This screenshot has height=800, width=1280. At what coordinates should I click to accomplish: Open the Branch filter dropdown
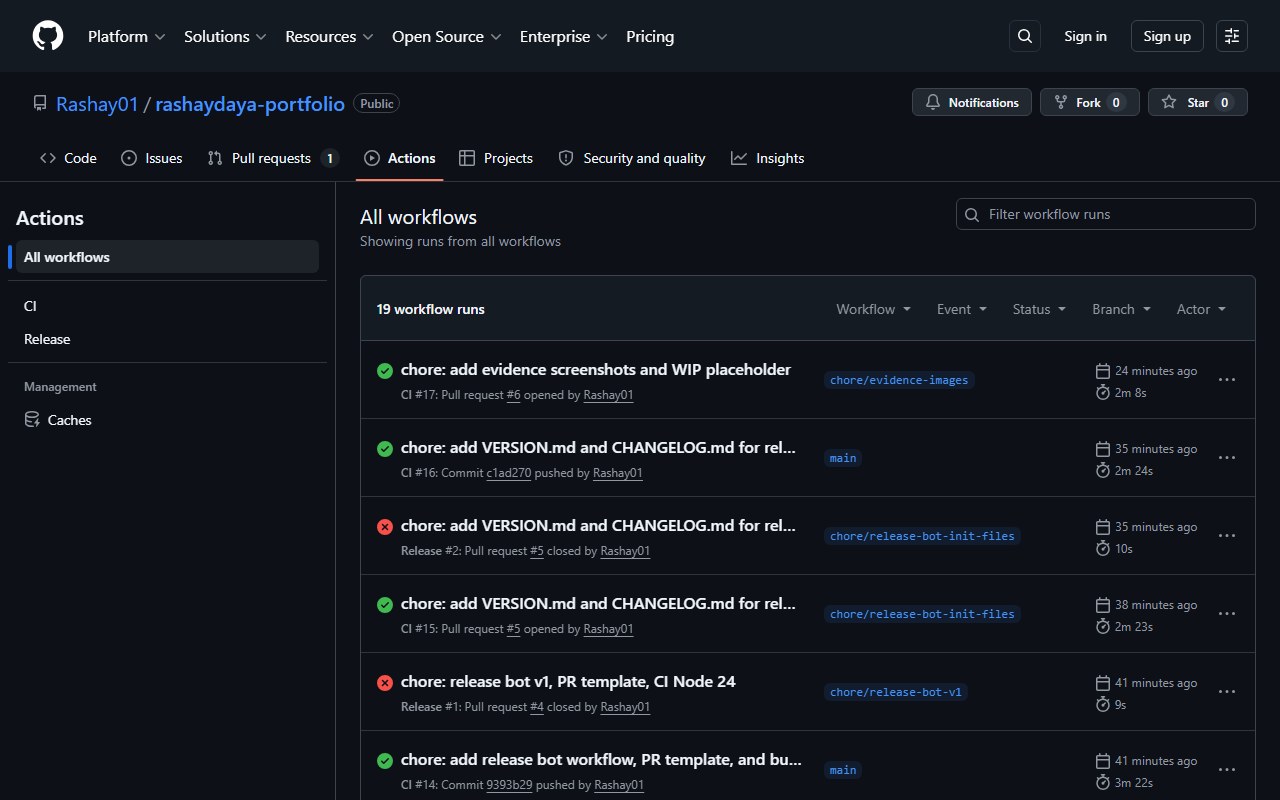tap(1122, 309)
